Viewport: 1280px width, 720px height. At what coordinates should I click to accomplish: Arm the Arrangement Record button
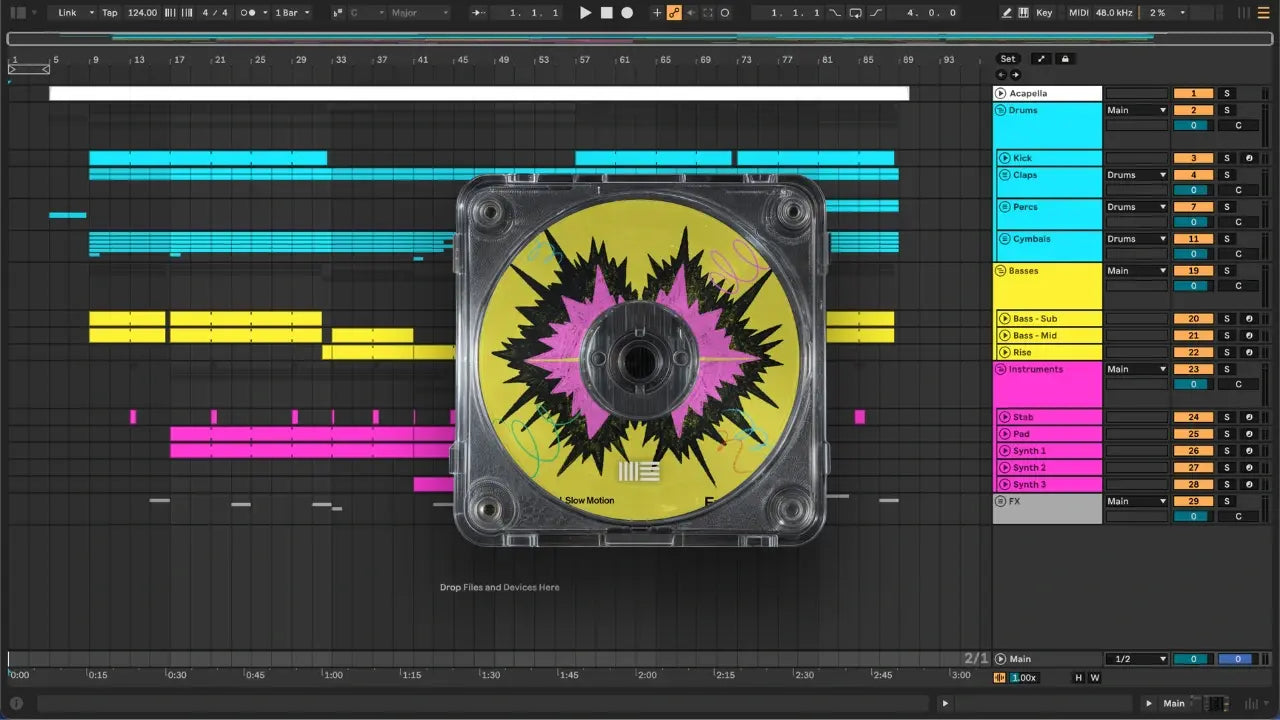tap(627, 13)
